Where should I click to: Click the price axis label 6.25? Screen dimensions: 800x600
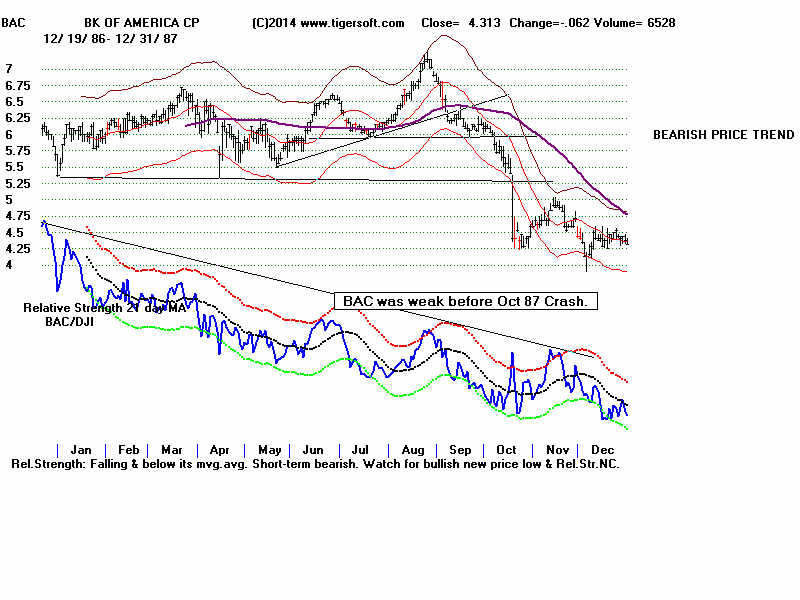click(18, 118)
